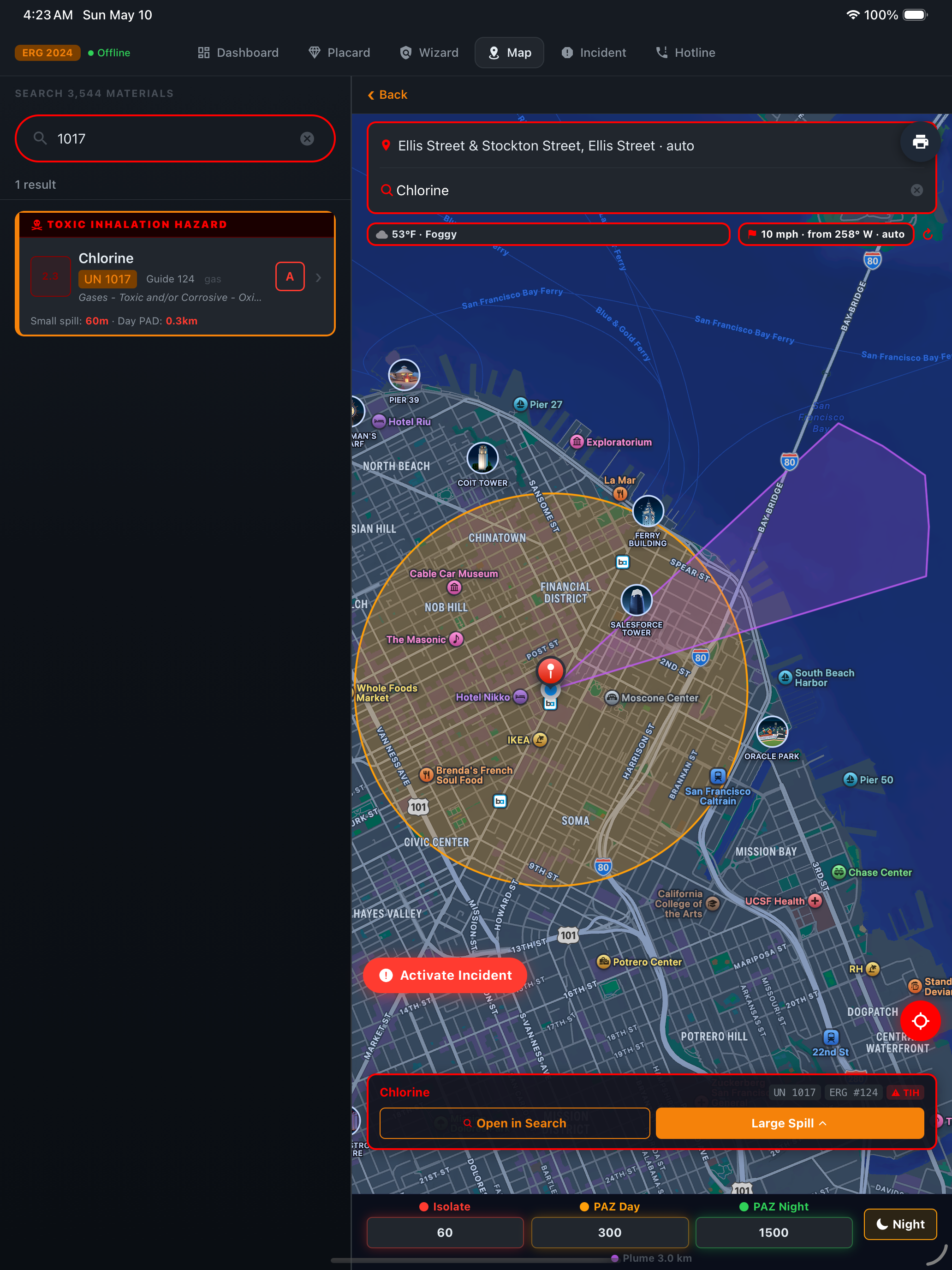Click the search magnifier icon
This screenshot has height=1270, width=952.
coord(40,138)
